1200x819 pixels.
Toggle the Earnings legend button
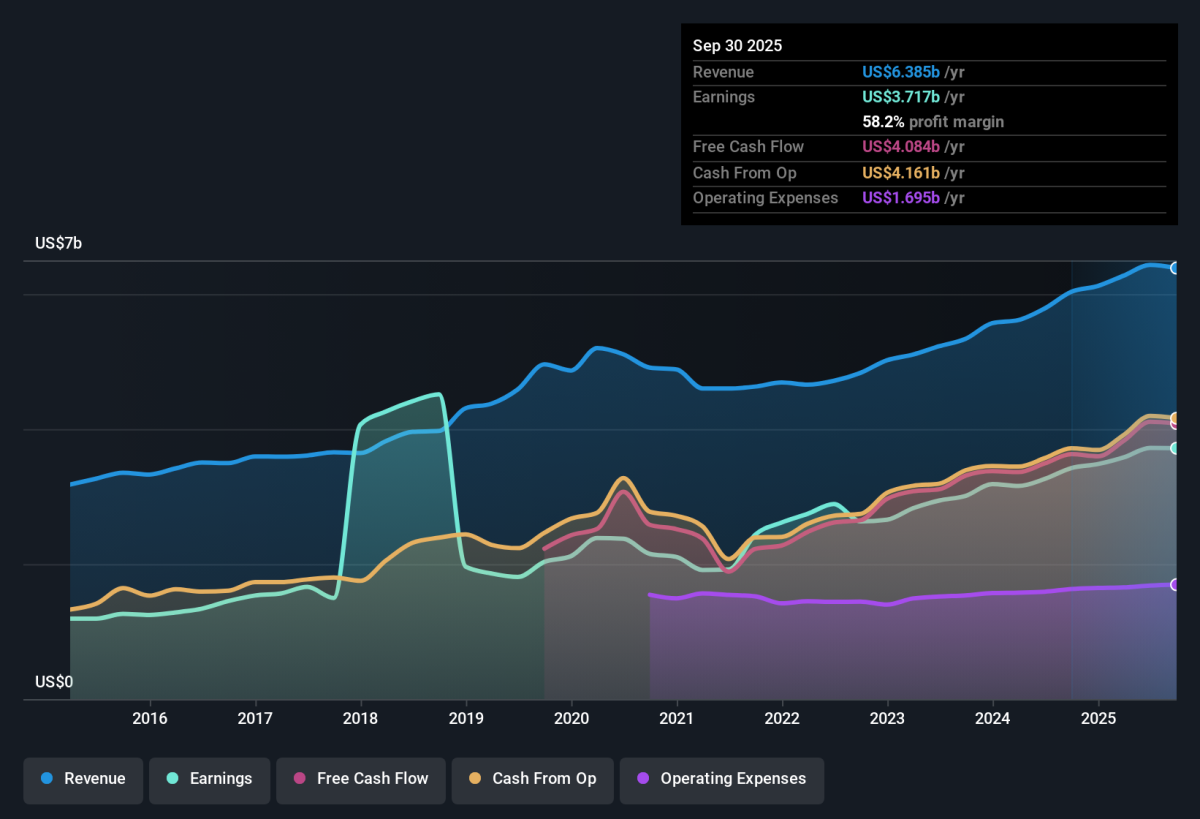[x=210, y=779]
